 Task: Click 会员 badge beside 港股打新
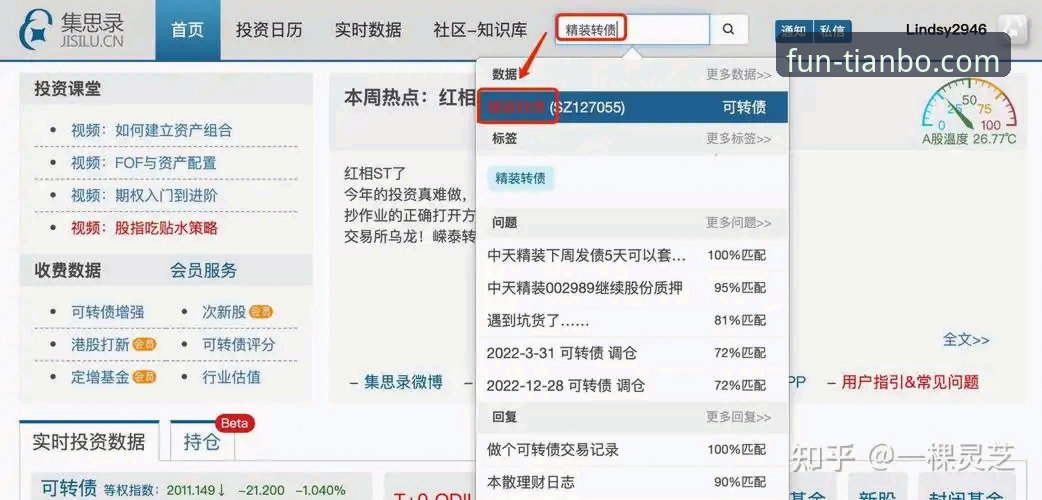click(144, 344)
